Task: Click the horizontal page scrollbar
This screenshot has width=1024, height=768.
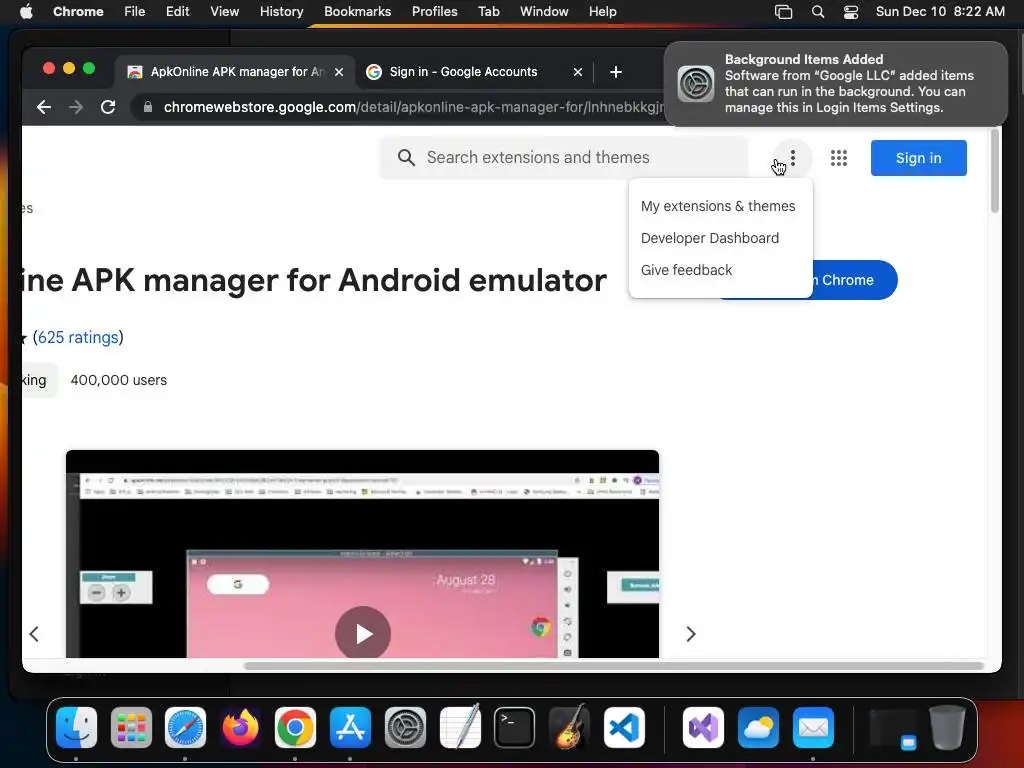Action: tap(614, 666)
